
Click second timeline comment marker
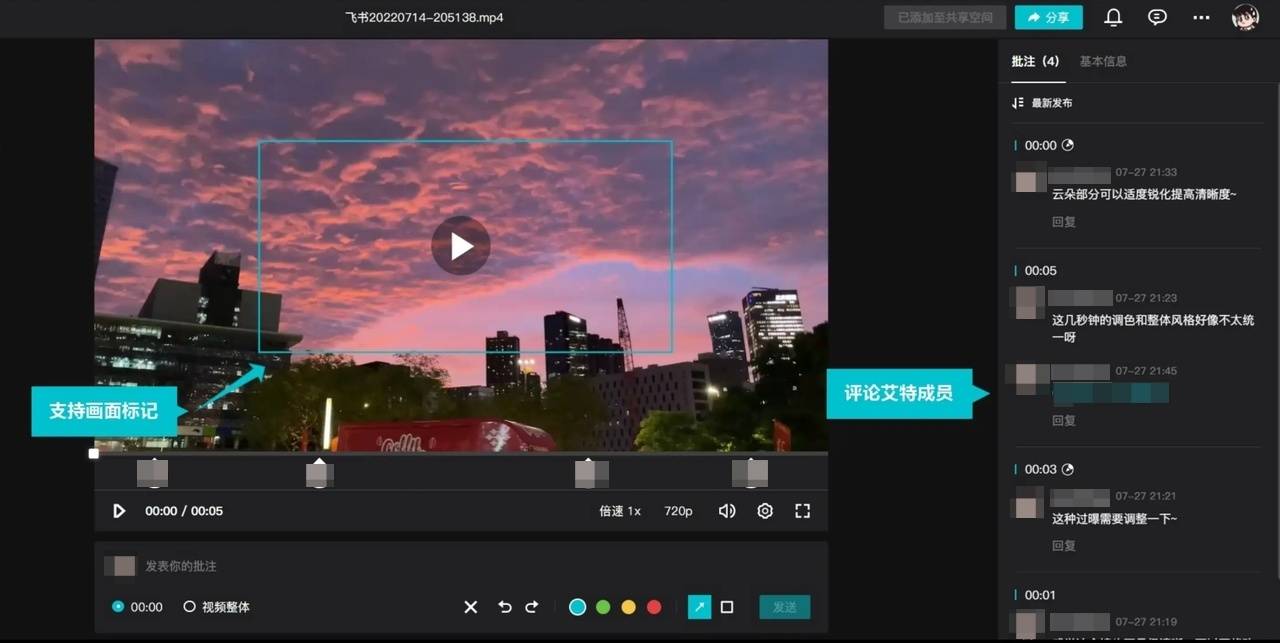[x=319, y=472]
